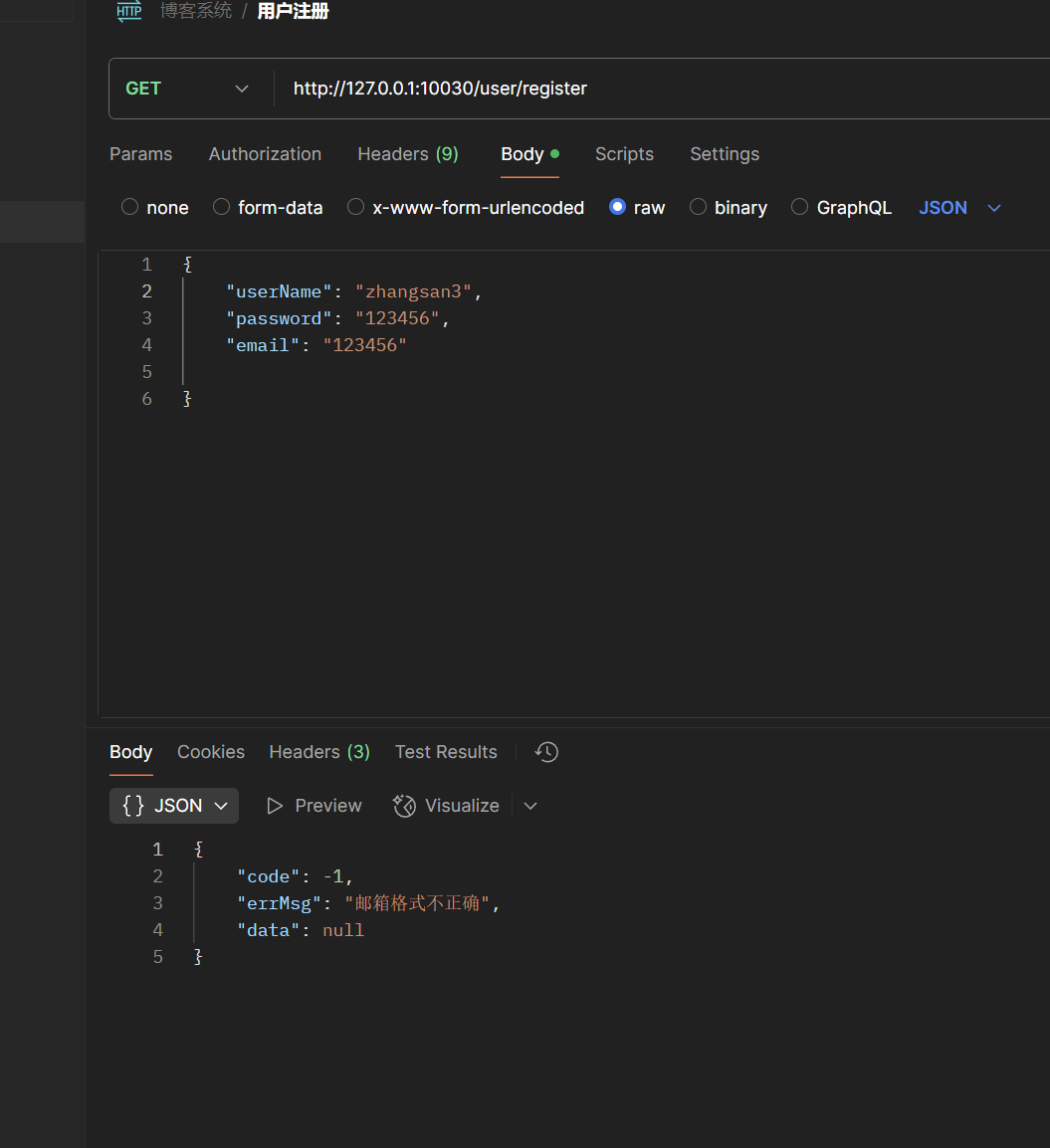Open the request Body tab
This screenshot has width=1050, height=1148.
pyautogui.click(x=529, y=154)
